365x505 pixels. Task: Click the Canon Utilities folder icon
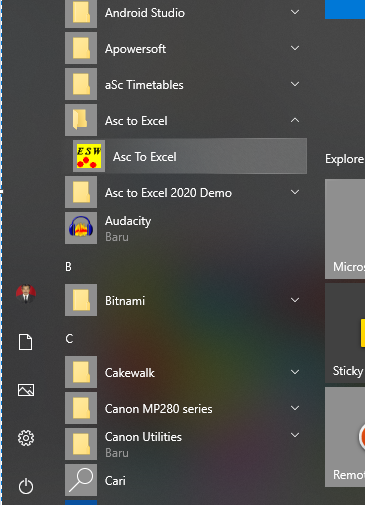81,444
